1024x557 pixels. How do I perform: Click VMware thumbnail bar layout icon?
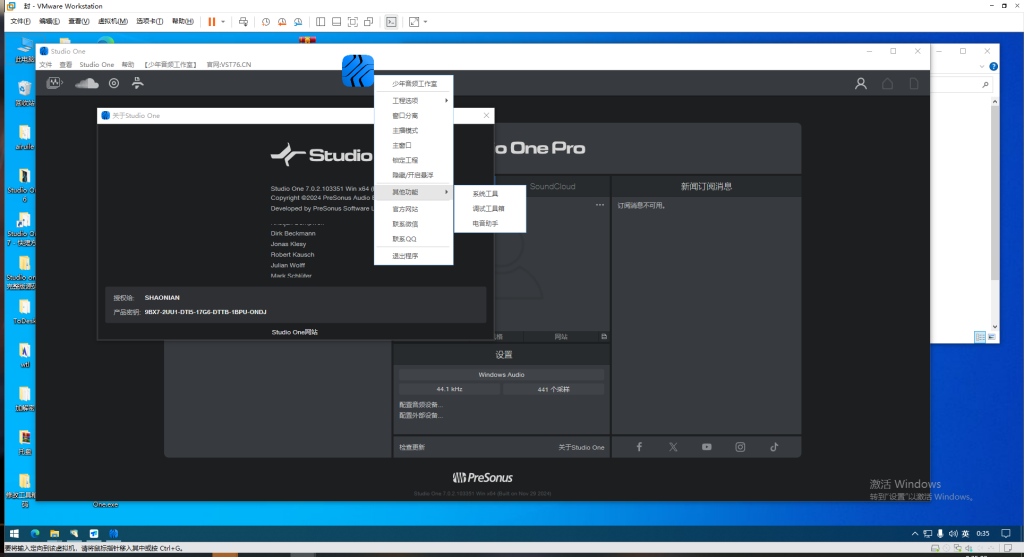pyautogui.click(x=336, y=22)
